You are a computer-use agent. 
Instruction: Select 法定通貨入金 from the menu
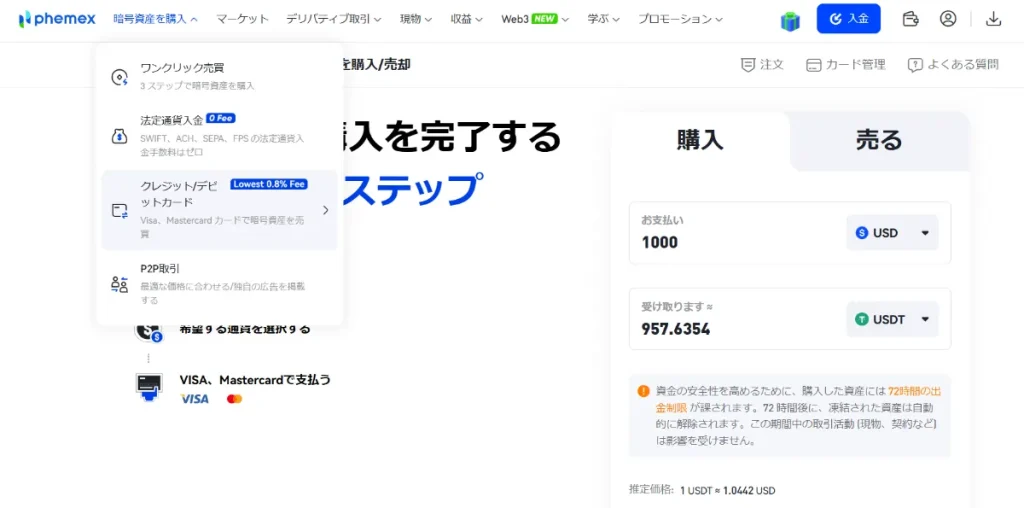click(219, 136)
